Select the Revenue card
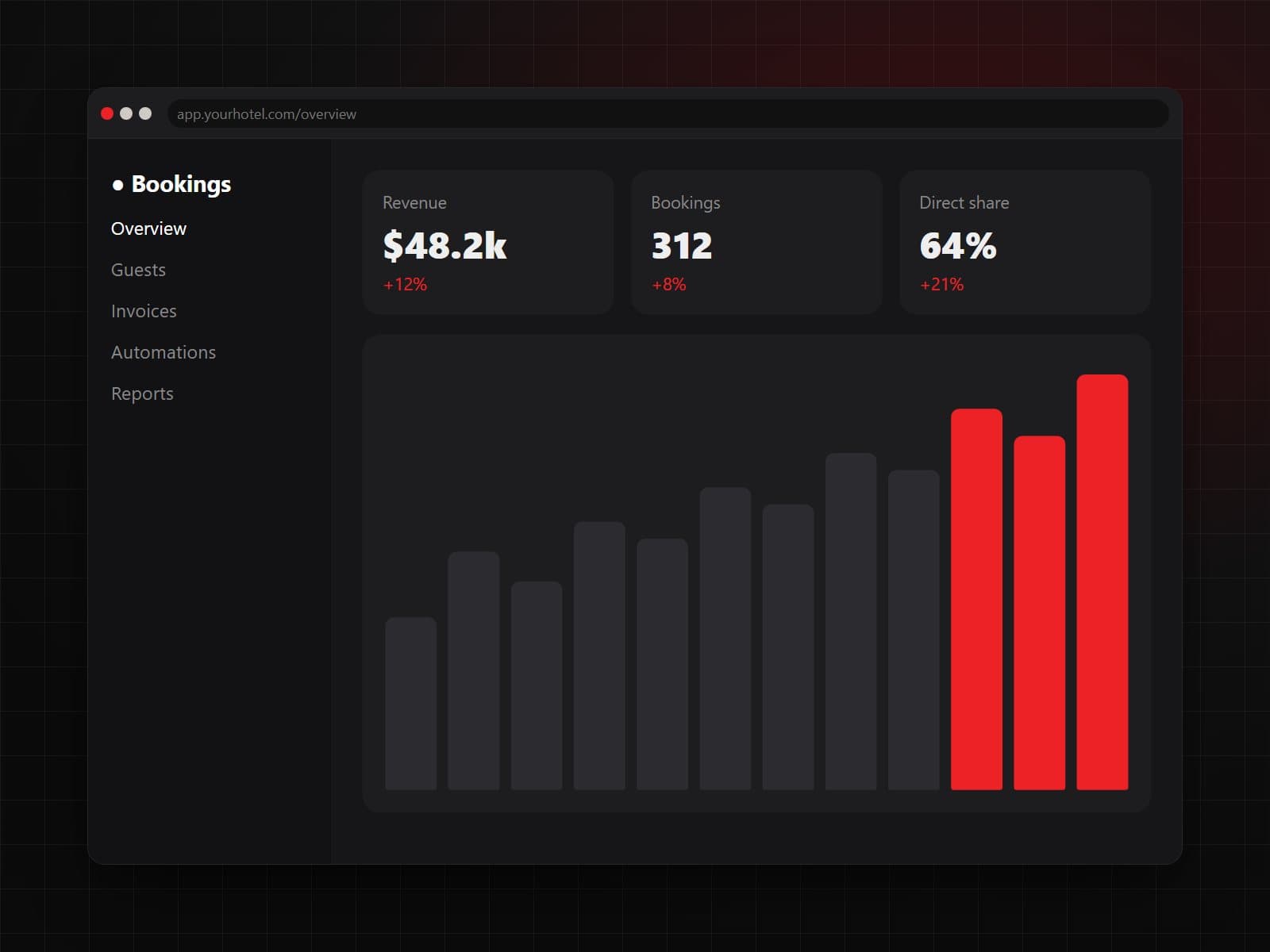Image resolution: width=1270 pixels, height=952 pixels. [488, 242]
